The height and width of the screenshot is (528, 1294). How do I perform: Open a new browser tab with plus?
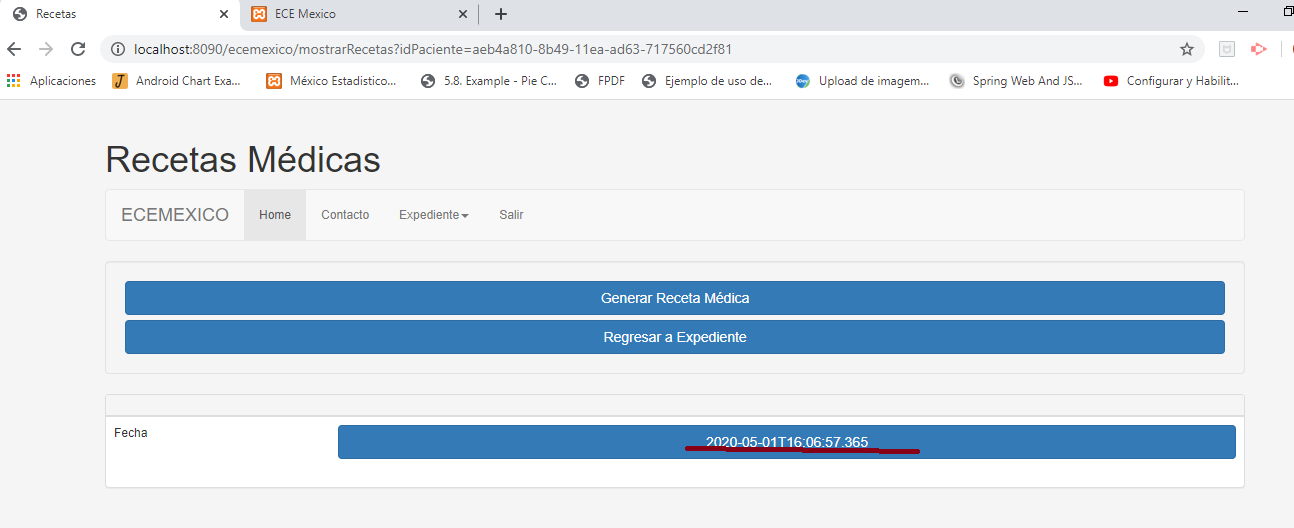coord(501,14)
